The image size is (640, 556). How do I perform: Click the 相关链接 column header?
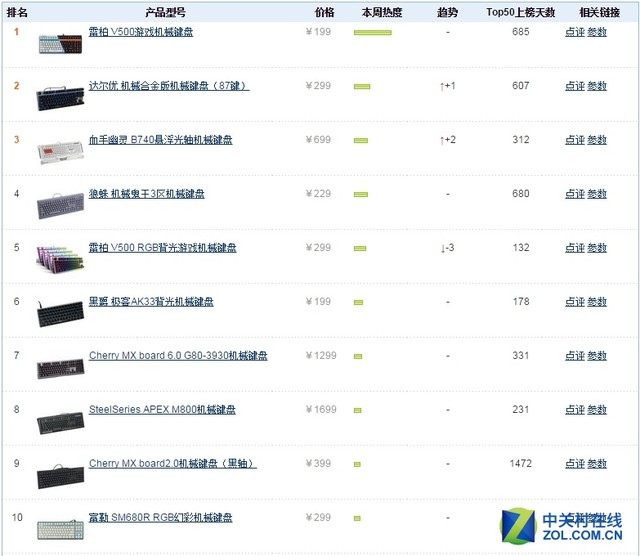600,12
